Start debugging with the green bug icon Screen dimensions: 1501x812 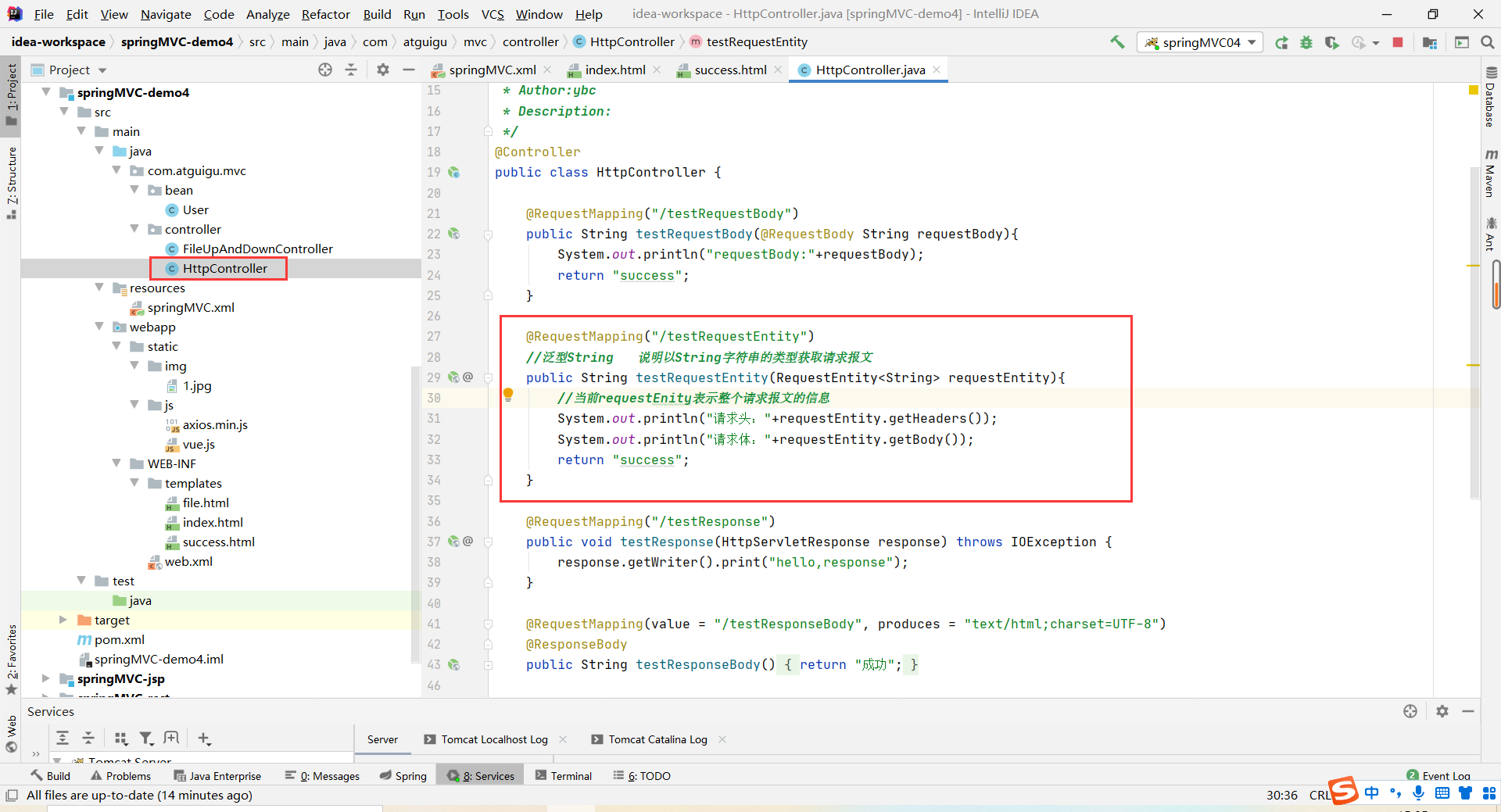click(1306, 42)
